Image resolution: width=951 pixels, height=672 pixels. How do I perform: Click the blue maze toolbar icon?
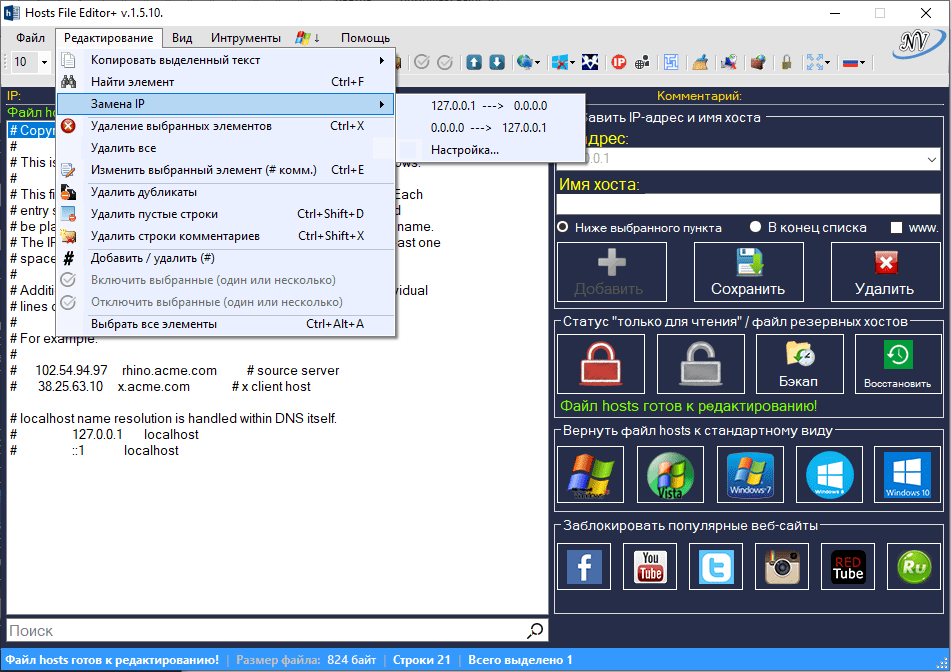pyautogui.click(x=671, y=62)
